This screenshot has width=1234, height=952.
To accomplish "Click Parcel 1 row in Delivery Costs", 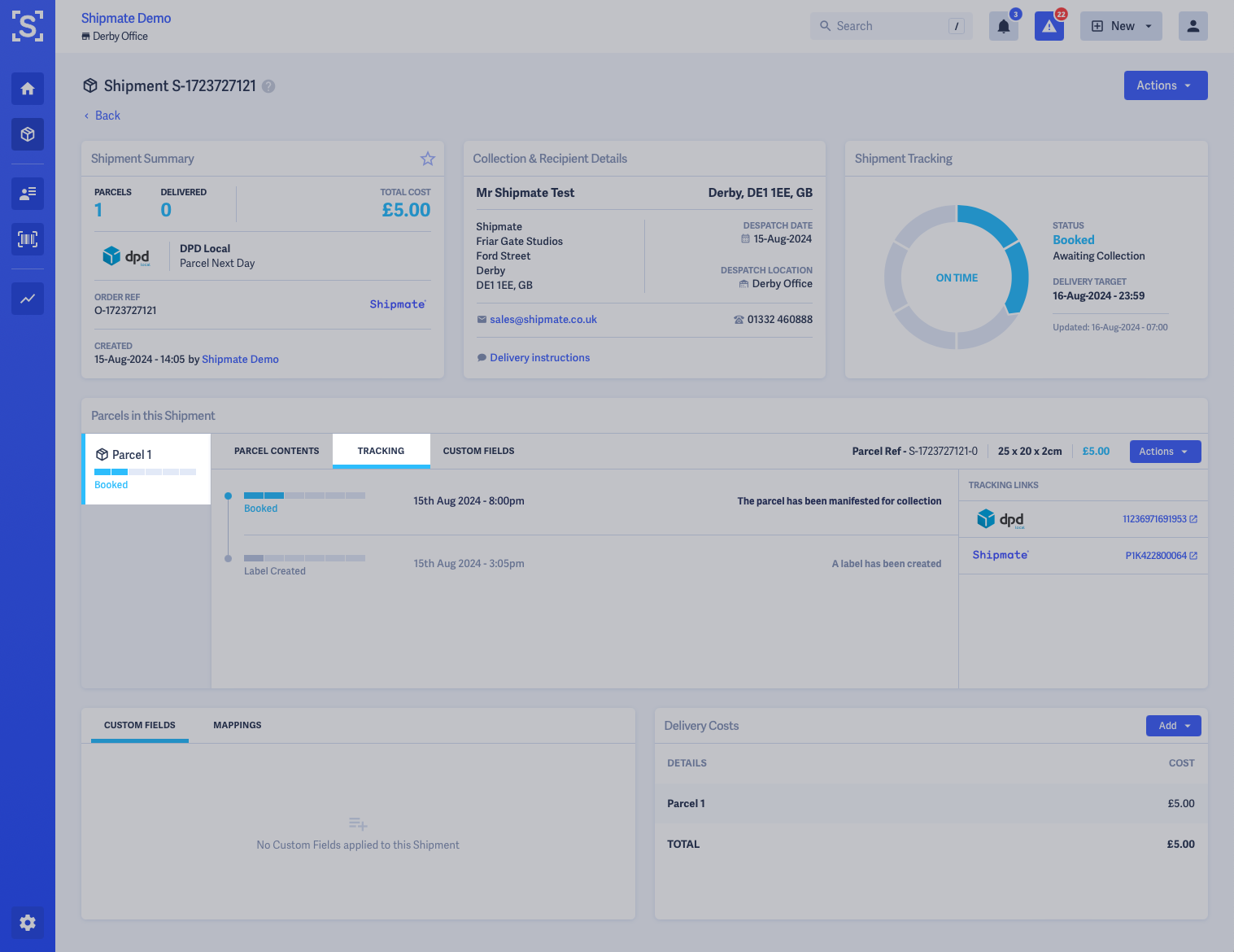I will click(931, 804).
